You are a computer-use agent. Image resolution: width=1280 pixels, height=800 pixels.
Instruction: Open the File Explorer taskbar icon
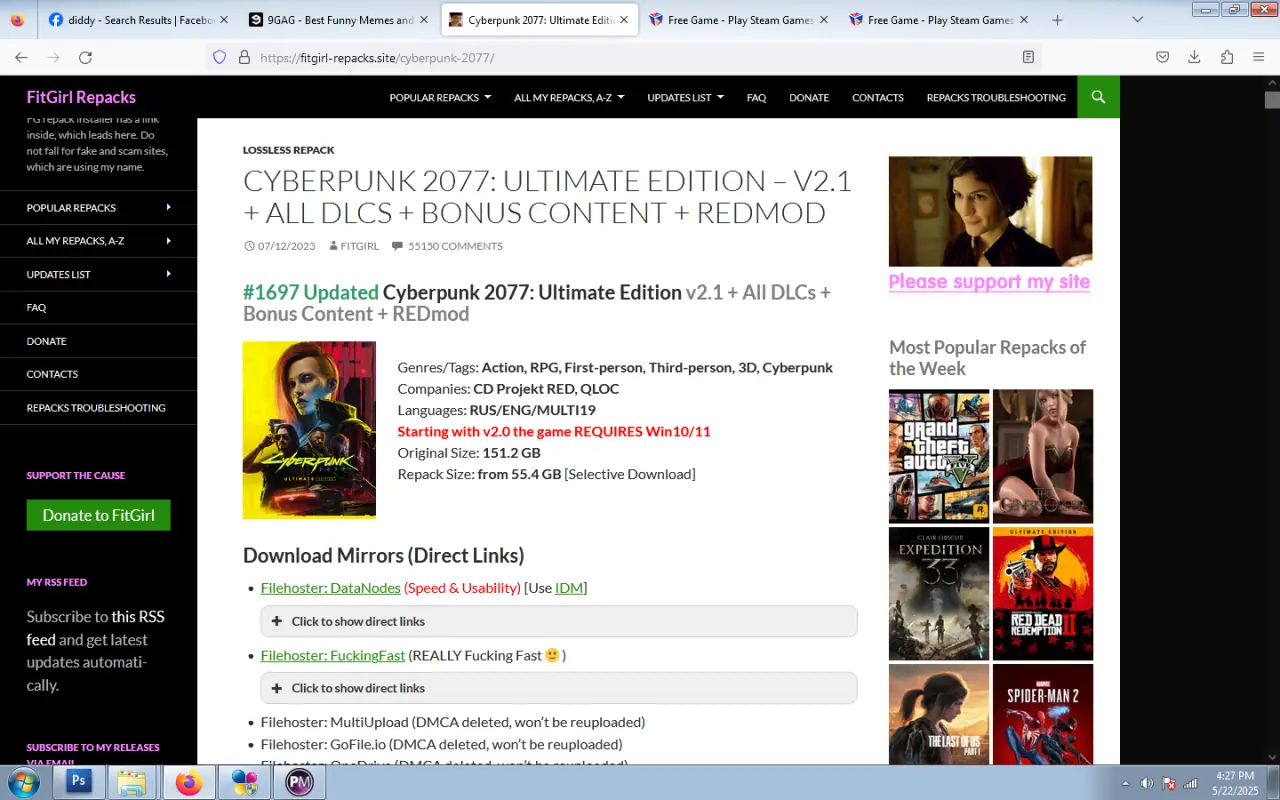coord(132,782)
